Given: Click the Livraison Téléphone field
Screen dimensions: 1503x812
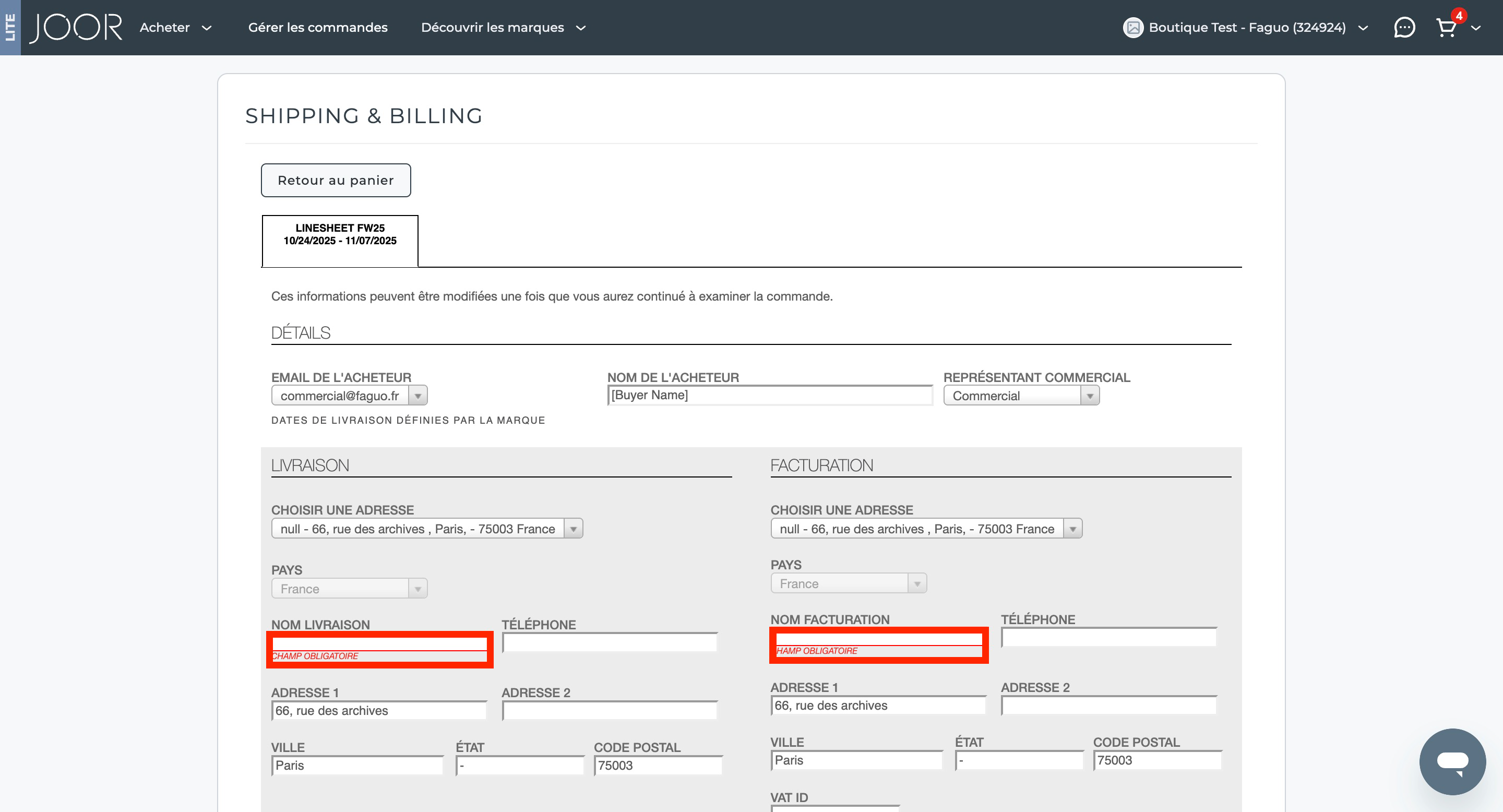Looking at the screenshot, I should (610, 642).
